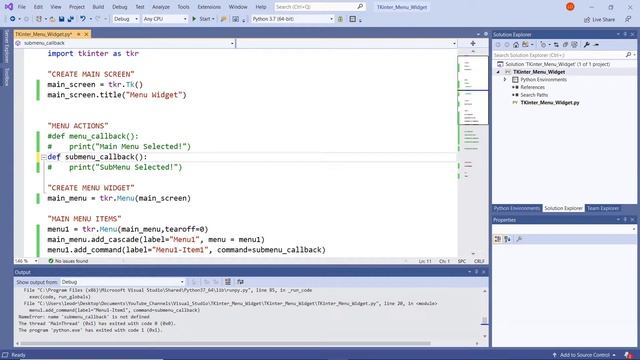This screenshot has width=640, height=360.
Task: Open the Toolbox side tab
Action: click(x=6, y=77)
